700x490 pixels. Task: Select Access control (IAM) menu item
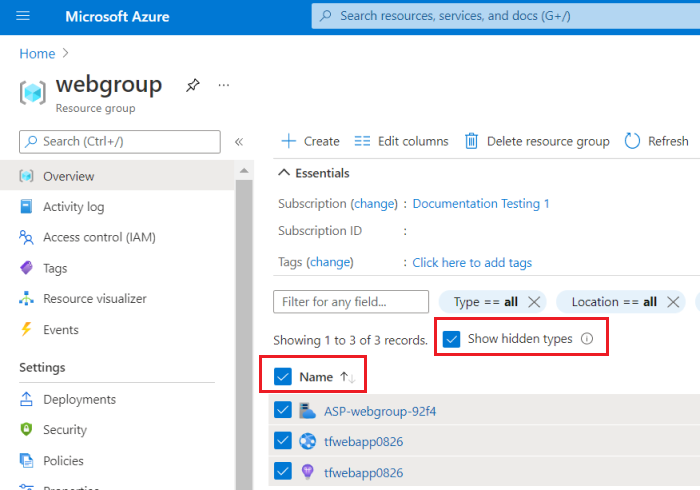(98, 238)
